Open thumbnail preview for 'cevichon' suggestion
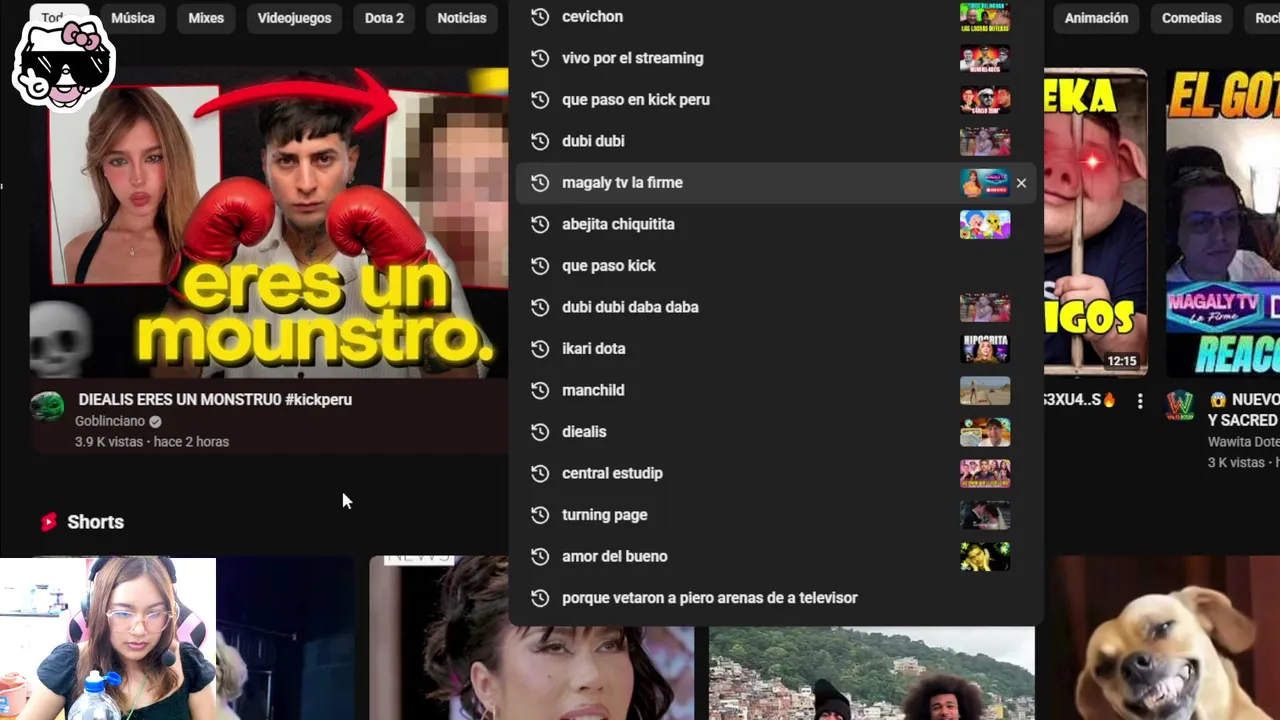Image resolution: width=1280 pixels, height=720 pixels. coord(985,17)
